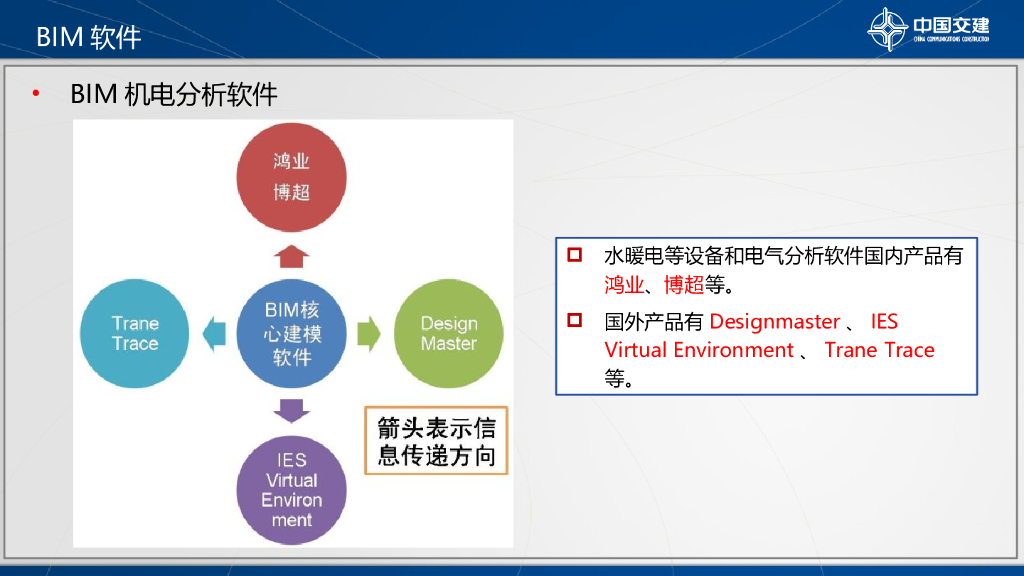
Task: Click the red word 博超 in text box
Action: click(x=684, y=285)
